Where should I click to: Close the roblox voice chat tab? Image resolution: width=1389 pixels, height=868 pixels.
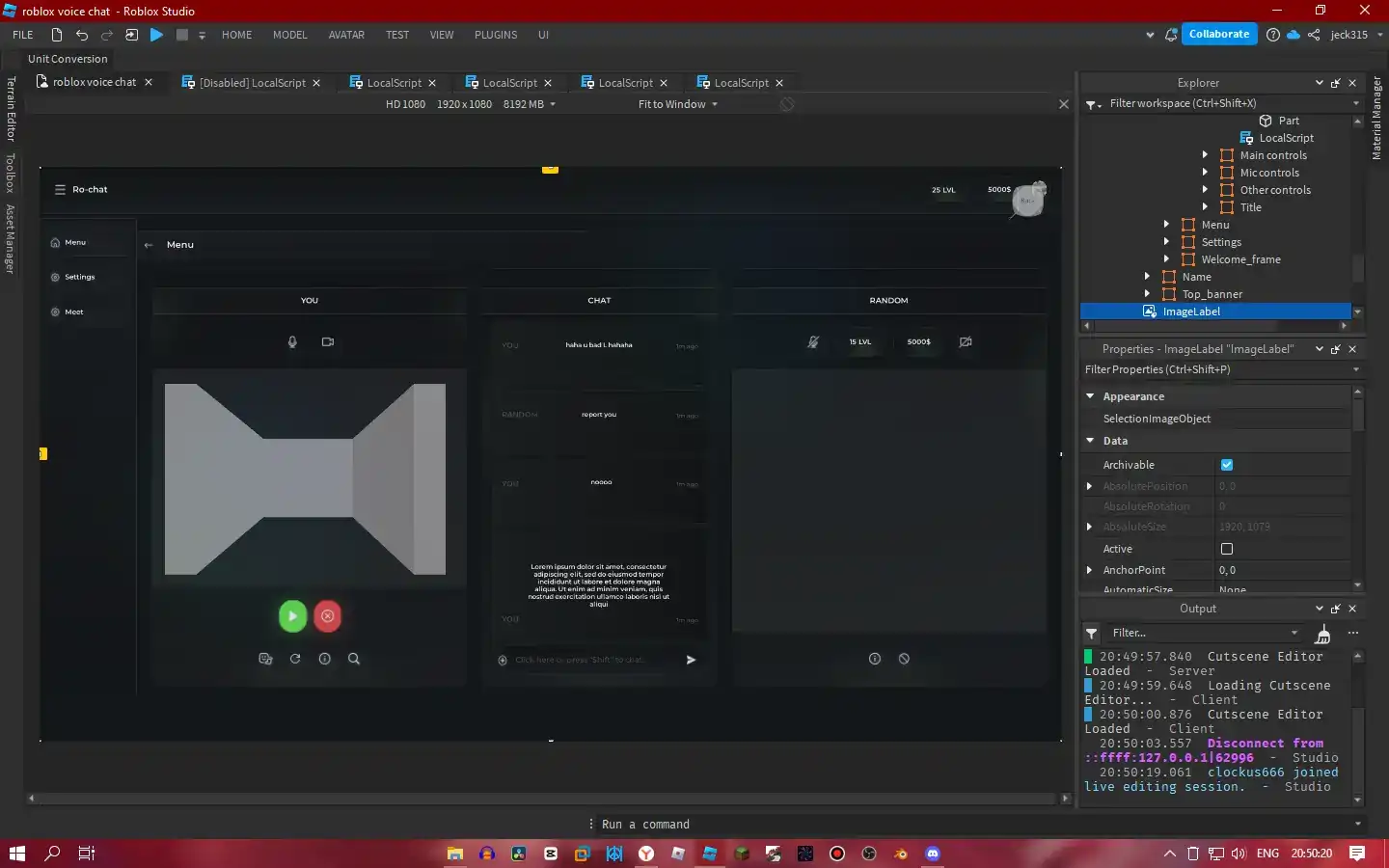point(149,82)
